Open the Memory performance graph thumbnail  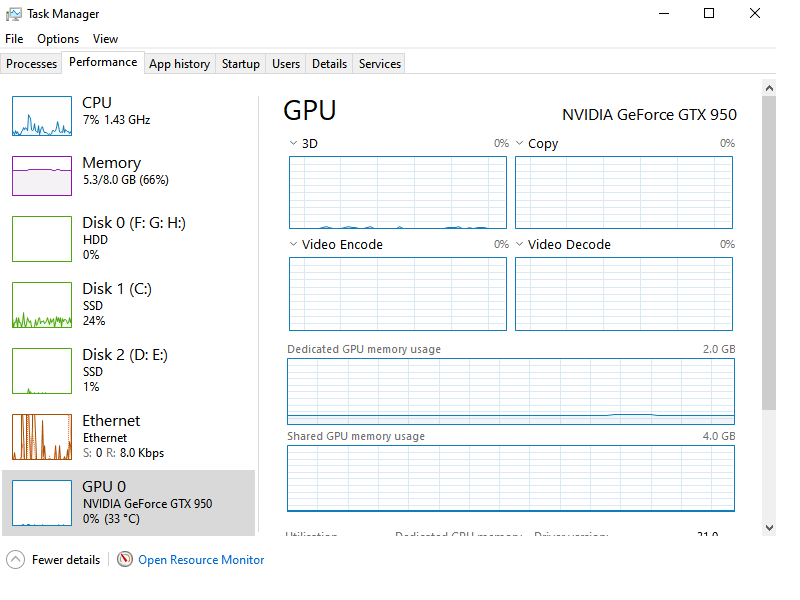pyautogui.click(x=42, y=176)
